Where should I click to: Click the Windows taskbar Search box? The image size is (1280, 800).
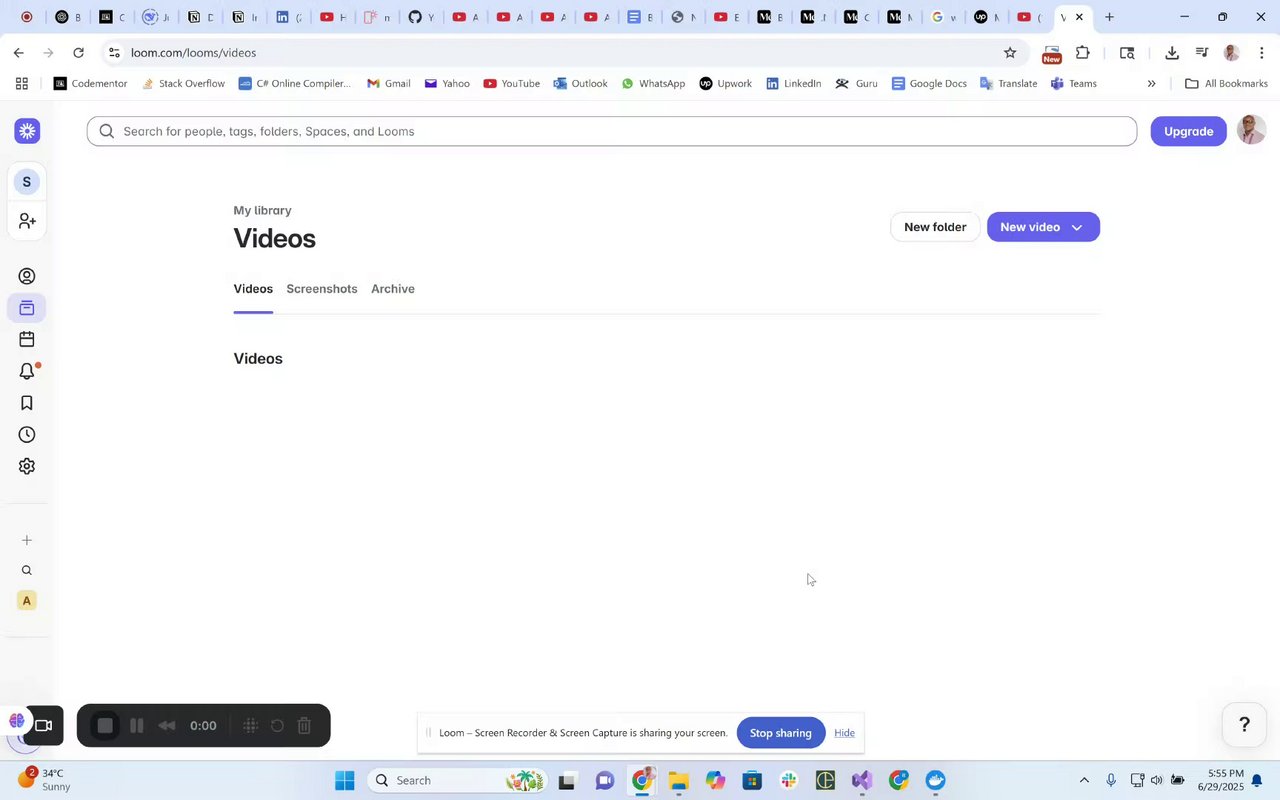456,780
